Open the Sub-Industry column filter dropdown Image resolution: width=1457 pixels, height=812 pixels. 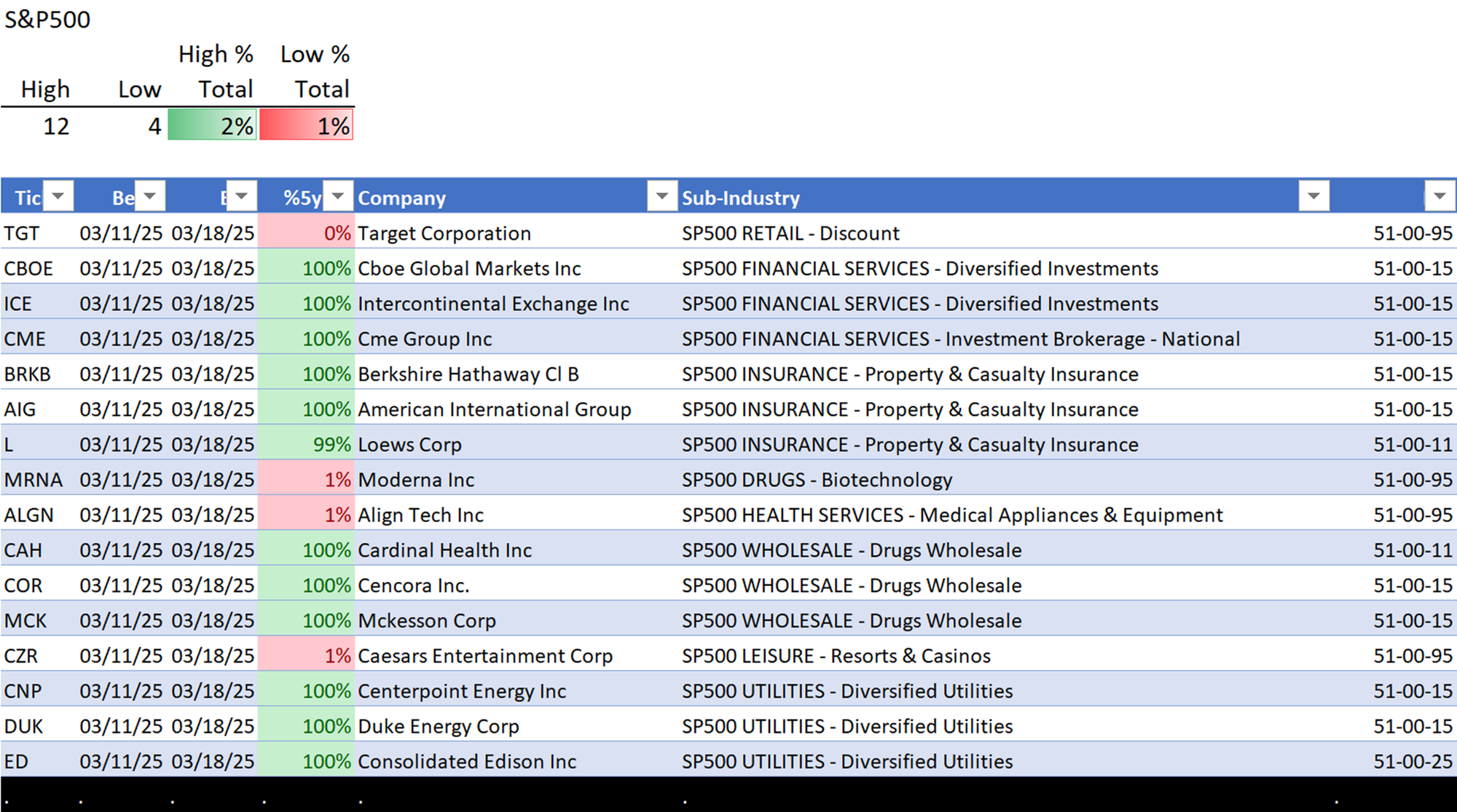tap(1313, 196)
